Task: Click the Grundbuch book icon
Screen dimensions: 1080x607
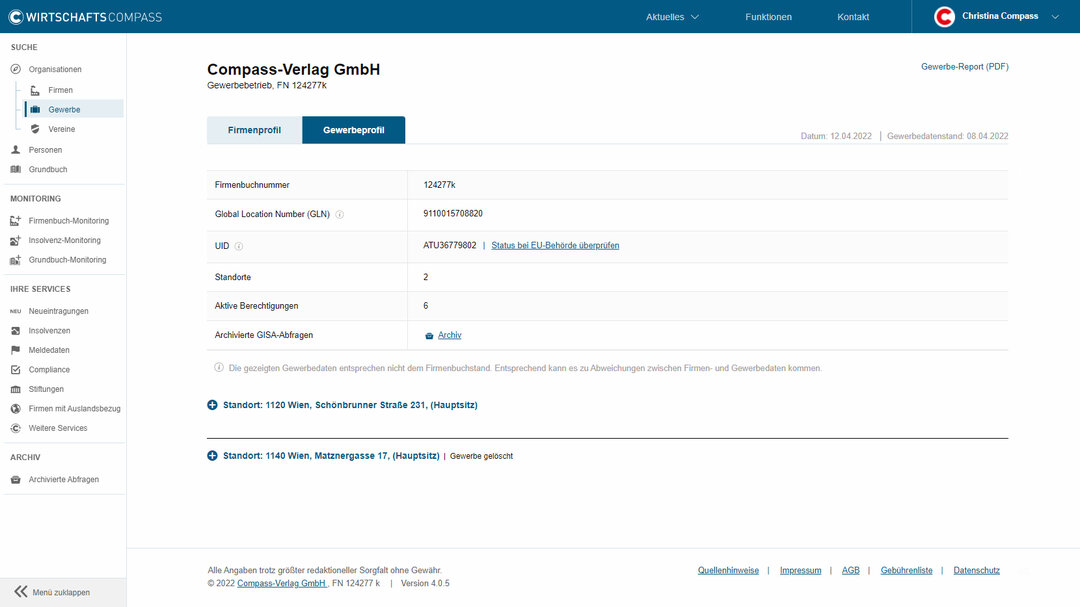Action: click(x=16, y=169)
